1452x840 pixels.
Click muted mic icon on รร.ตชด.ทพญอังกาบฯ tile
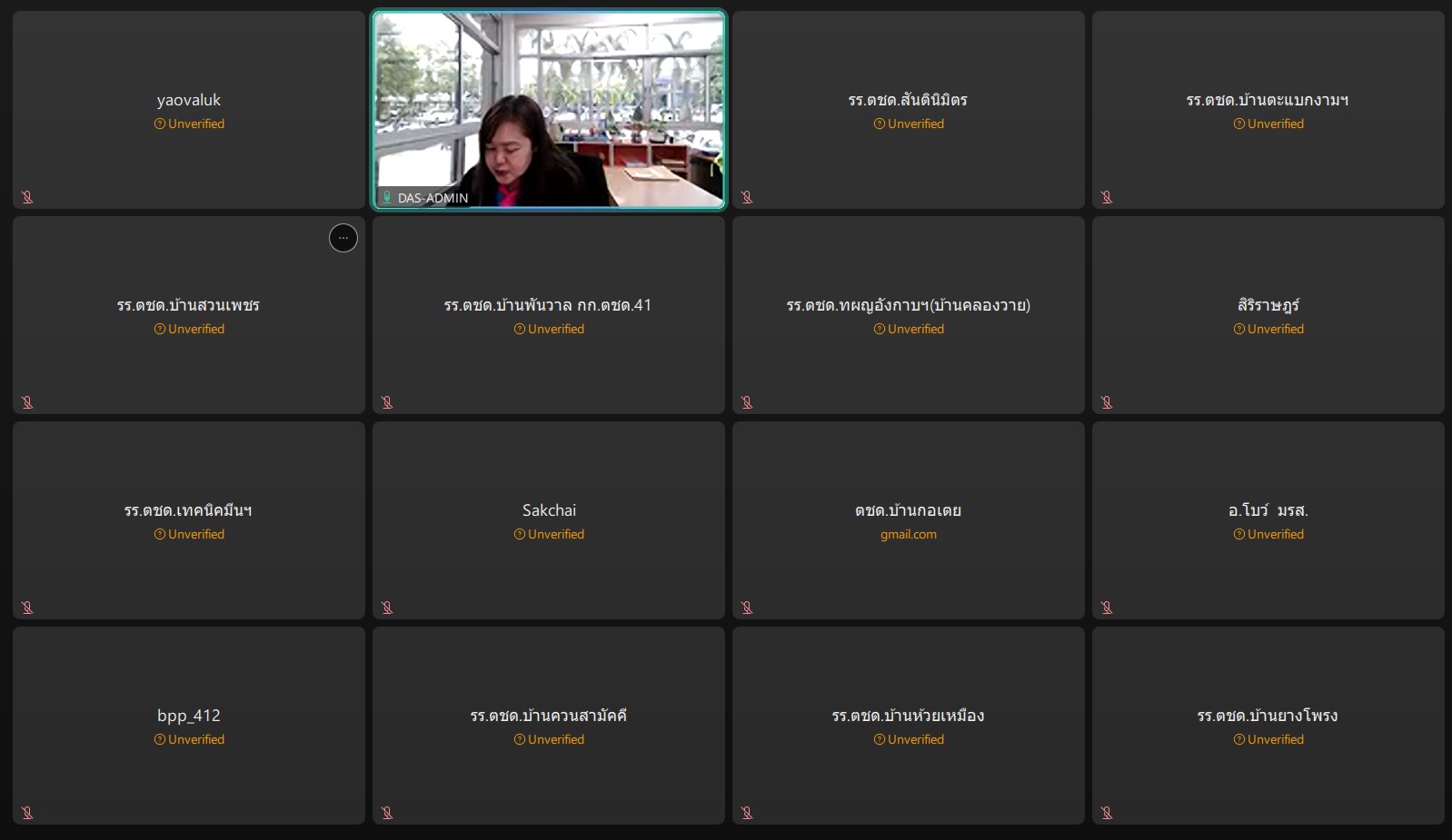coord(747,402)
